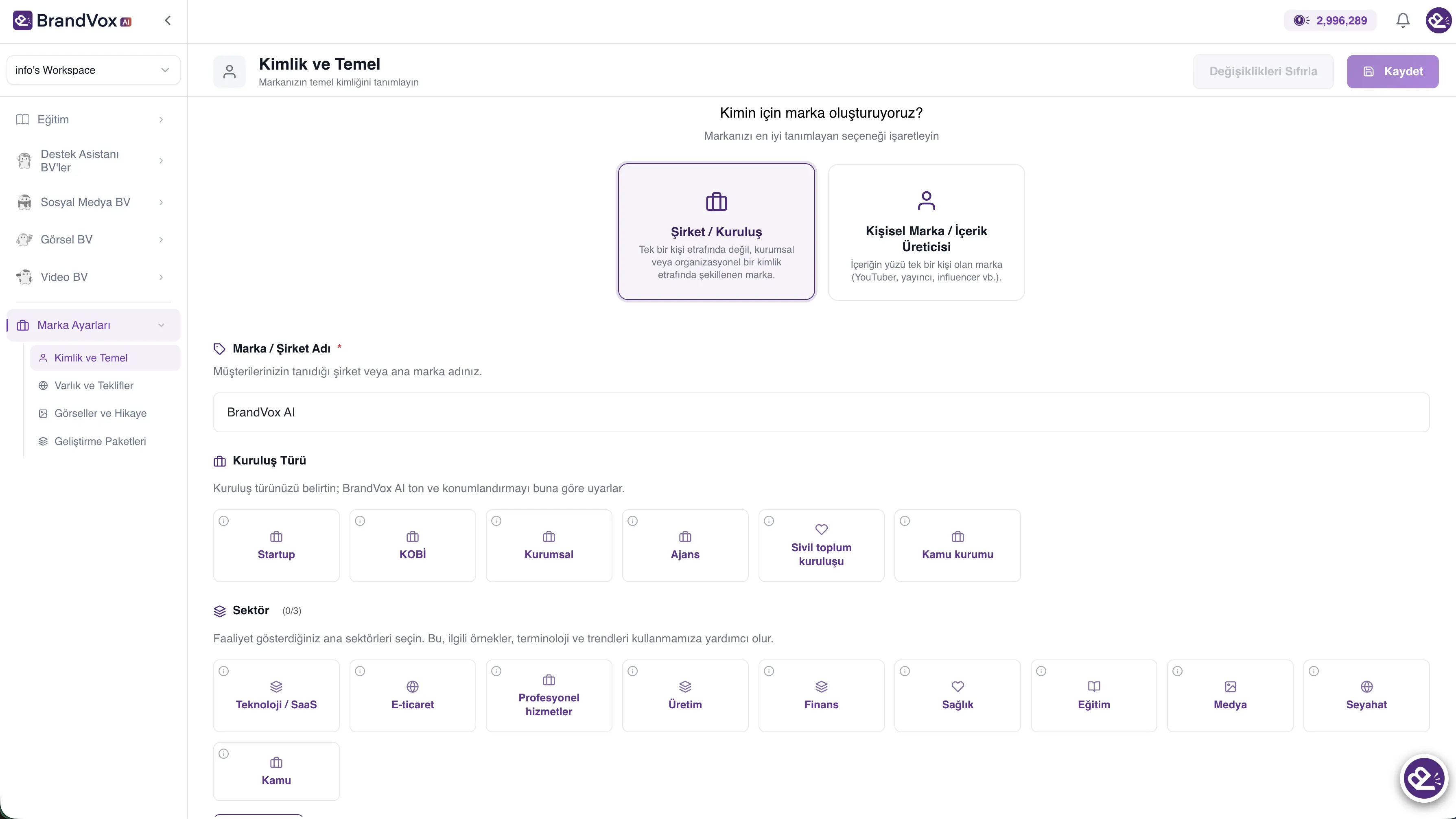
Task: Choose Kamu kurumu as organization type
Action: click(958, 545)
